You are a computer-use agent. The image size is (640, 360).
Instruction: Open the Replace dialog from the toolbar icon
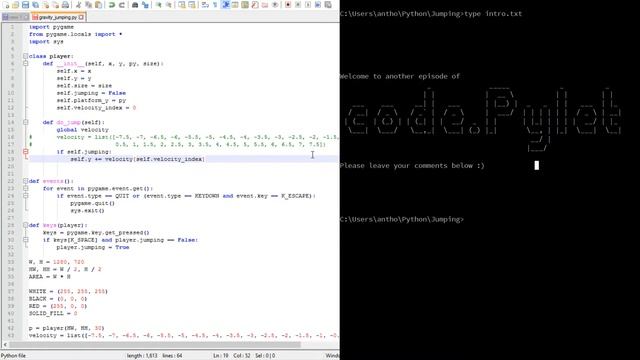(x=145, y=5)
